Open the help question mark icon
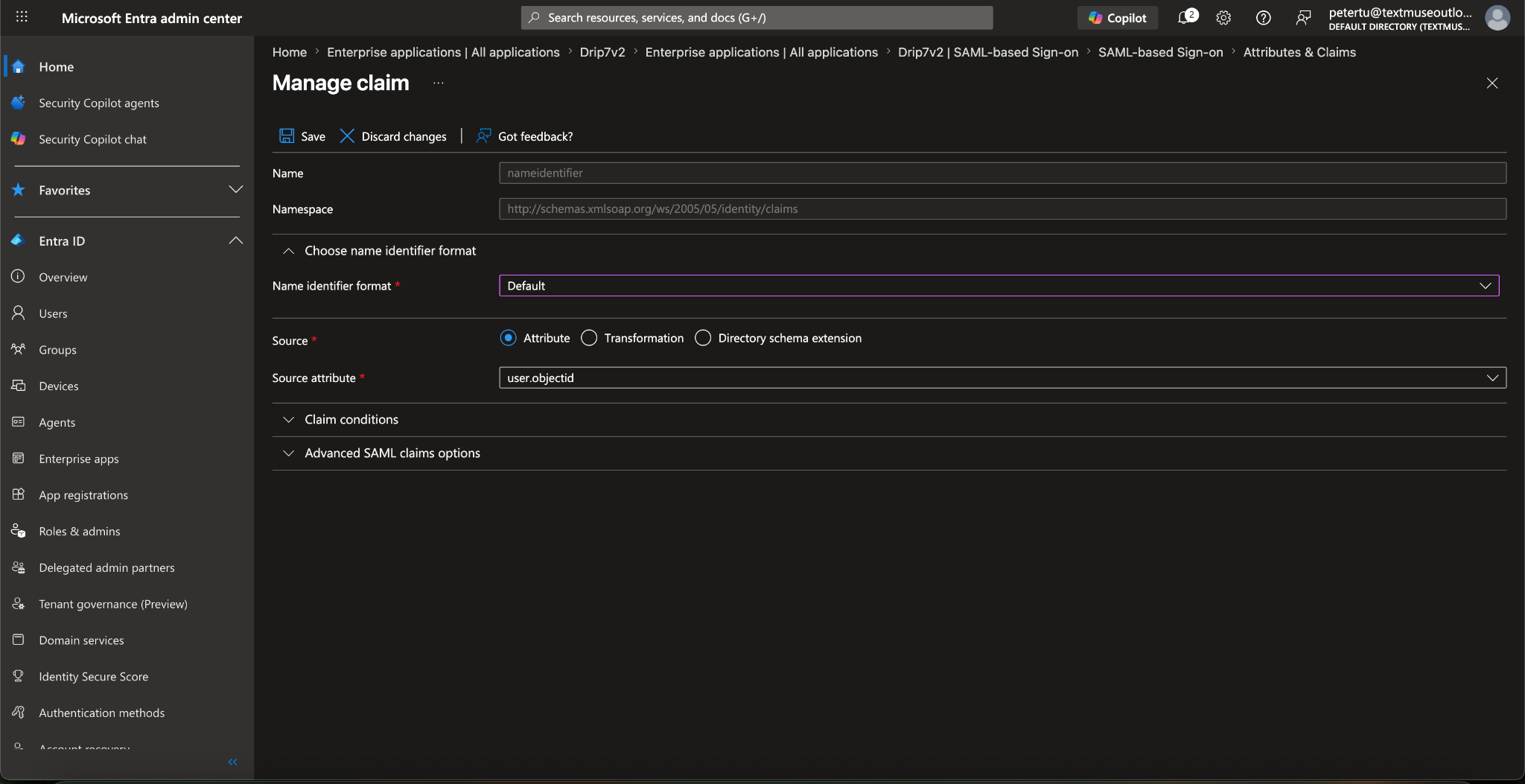The width and height of the screenshot is (1525, 784). 1263,18
